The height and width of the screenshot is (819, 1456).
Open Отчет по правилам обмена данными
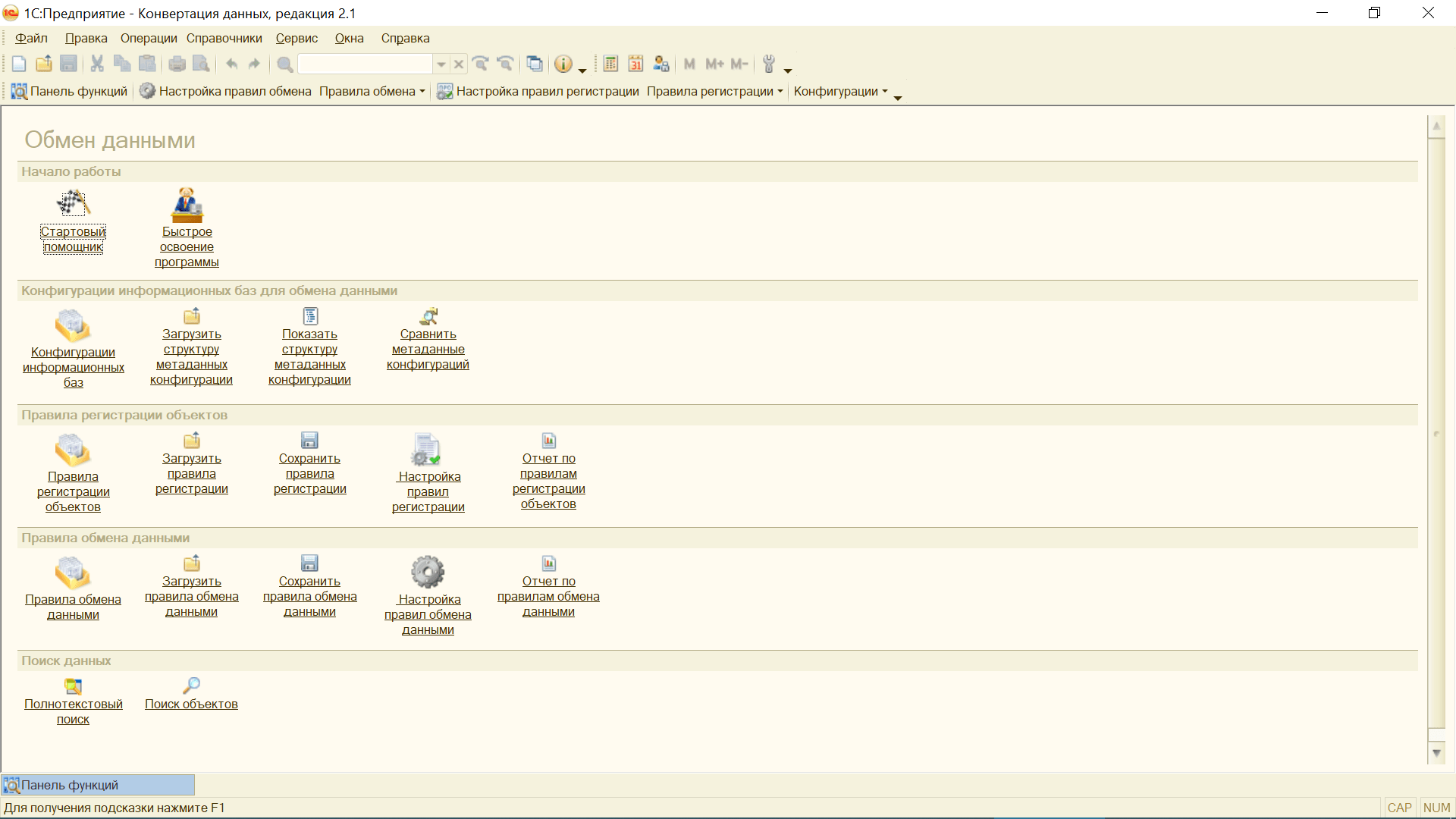(548, 596)
